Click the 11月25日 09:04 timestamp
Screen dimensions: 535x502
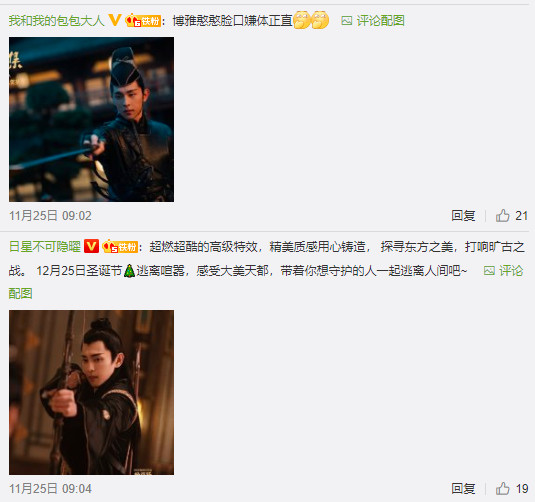pyautogui.click(x=50, y=489)
